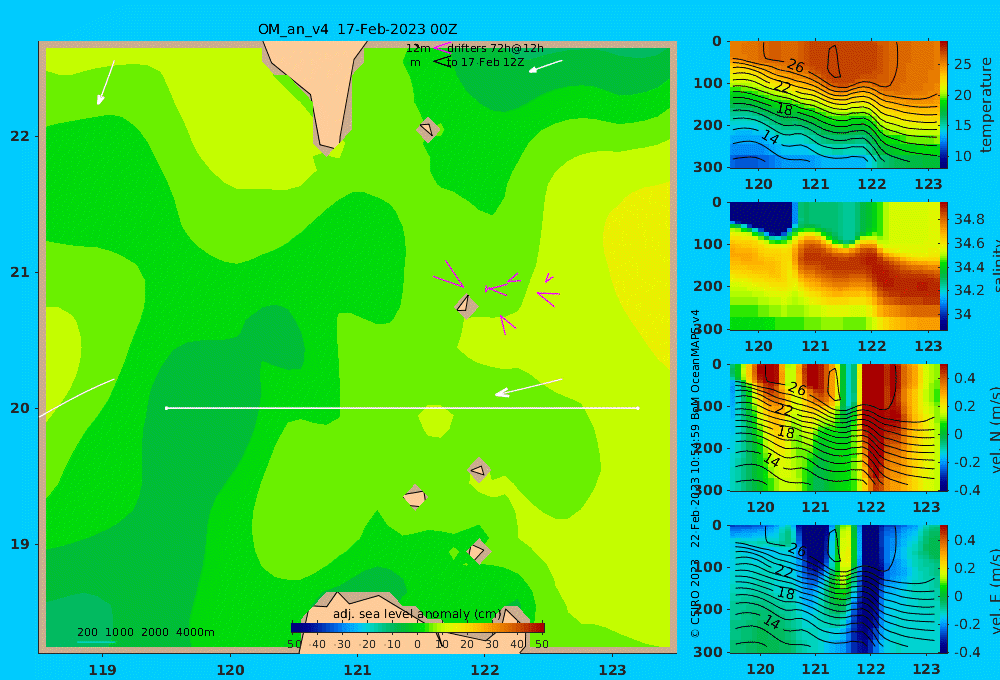Click the white arrow just above the transect line
This screenshot has width=1000, height=680.
(x=529, y=388)
